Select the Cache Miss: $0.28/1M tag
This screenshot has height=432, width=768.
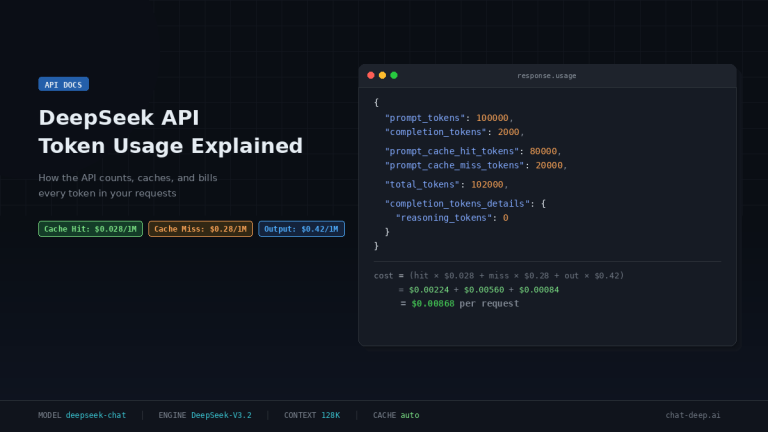(200, 229)
